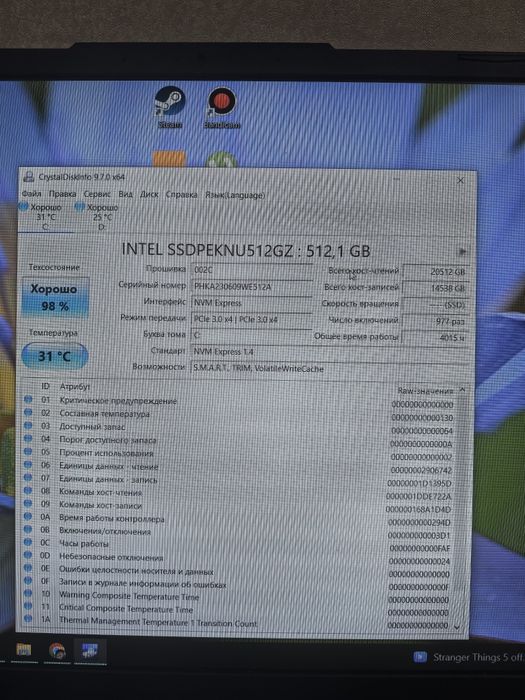Click status dot for Critical Composite Temperature row
Viewport: 525px width, 700px height.
(x=28, y=606)
